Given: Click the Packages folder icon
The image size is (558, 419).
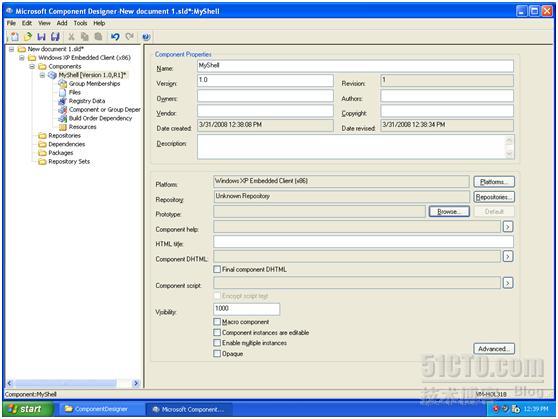Looking at the screenshot, I should point(42,153).
